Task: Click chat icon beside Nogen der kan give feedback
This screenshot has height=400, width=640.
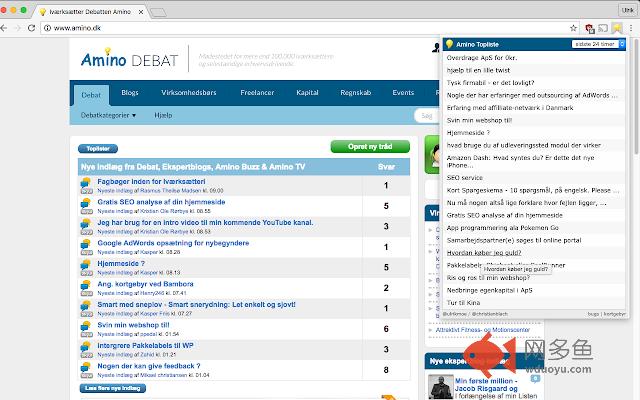Action: click(86, 370)
